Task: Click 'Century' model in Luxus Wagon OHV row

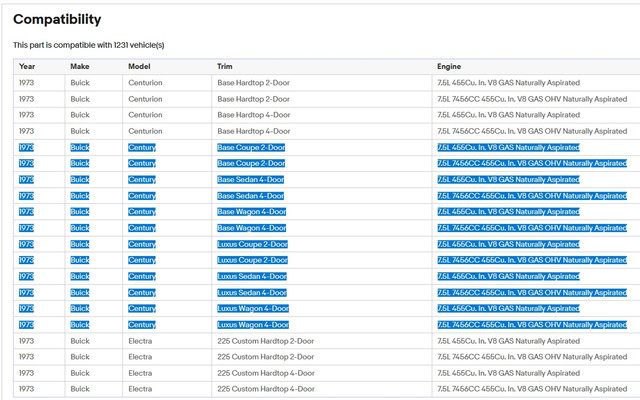Action: [x=142, y=325]
